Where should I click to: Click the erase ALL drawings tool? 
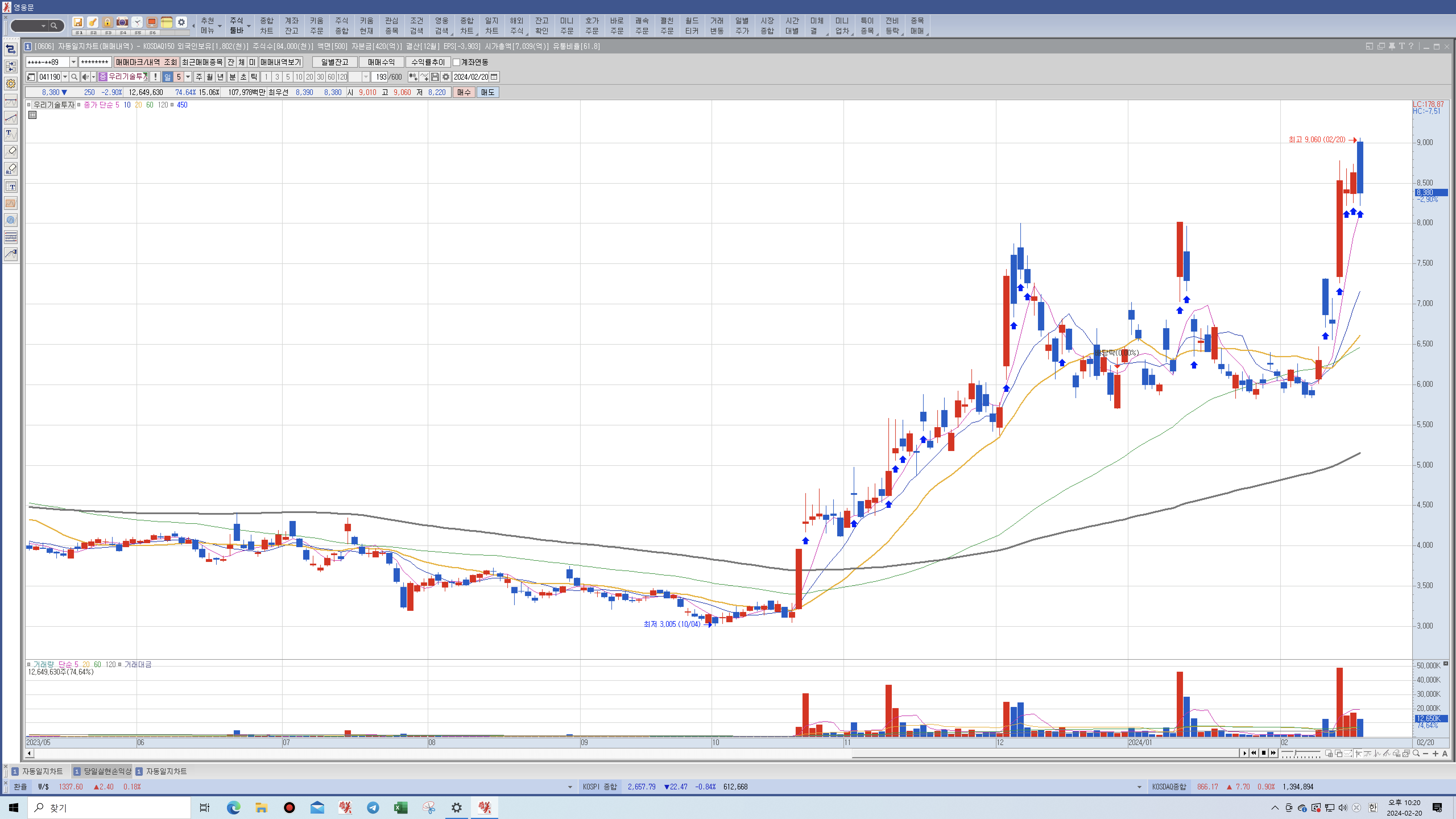[11, 169]
